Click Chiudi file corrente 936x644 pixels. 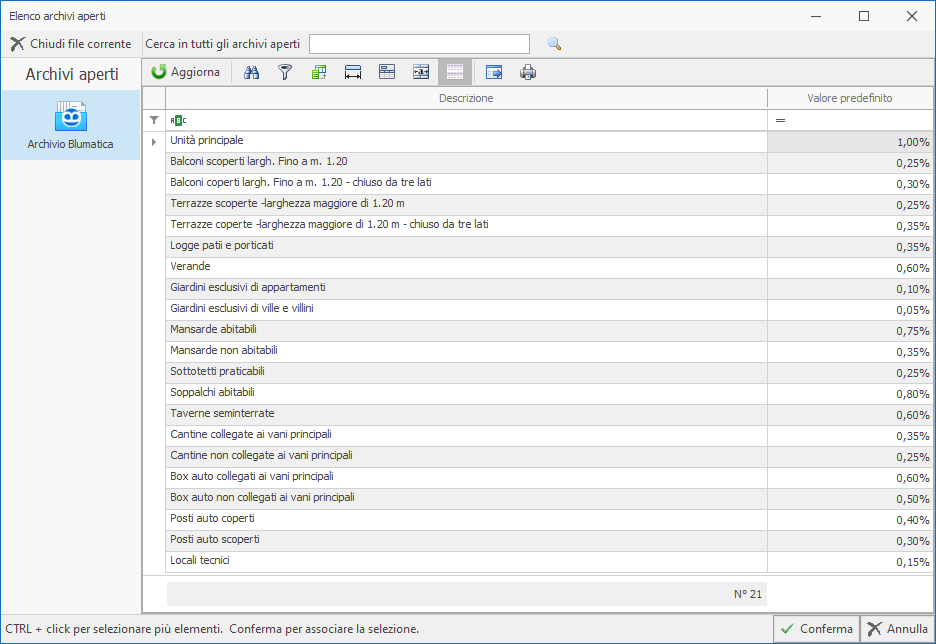point(70,44)
